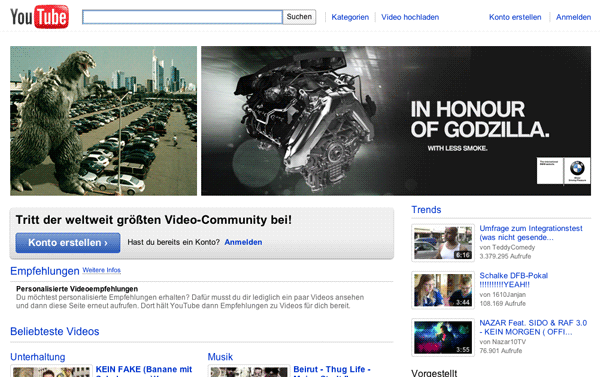Image resolution: width=600 pixels, height=377 pixels.
Task: Click the In Honour of Godzilla banner
Action: point(396,121)
